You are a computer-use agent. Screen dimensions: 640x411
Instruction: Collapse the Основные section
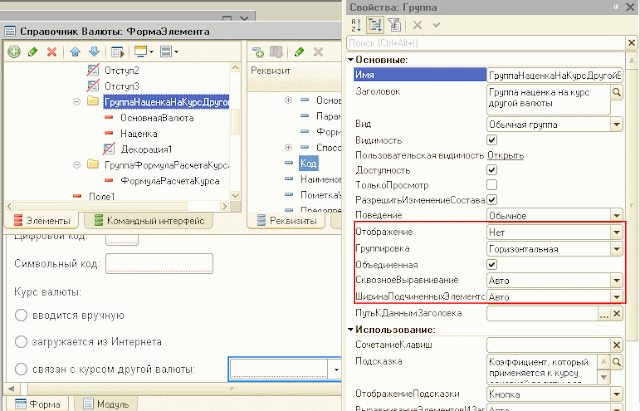(350, 60)
